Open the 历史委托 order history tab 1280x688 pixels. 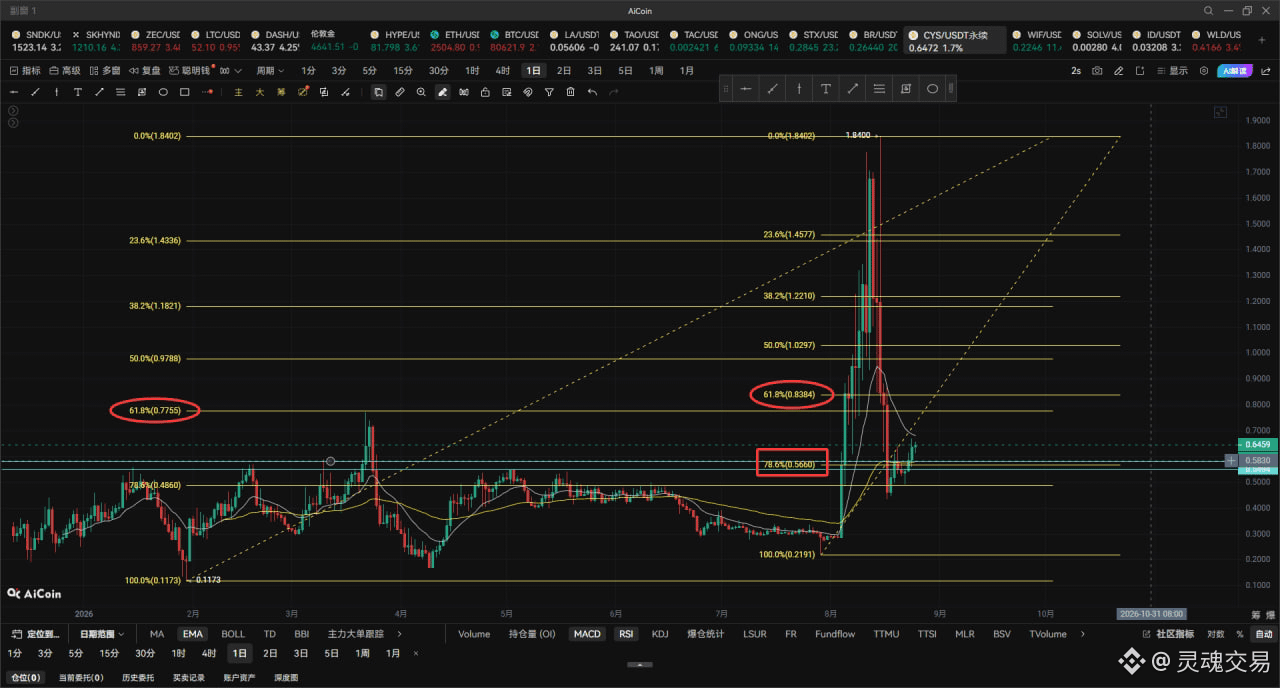(x=136, y=677)
